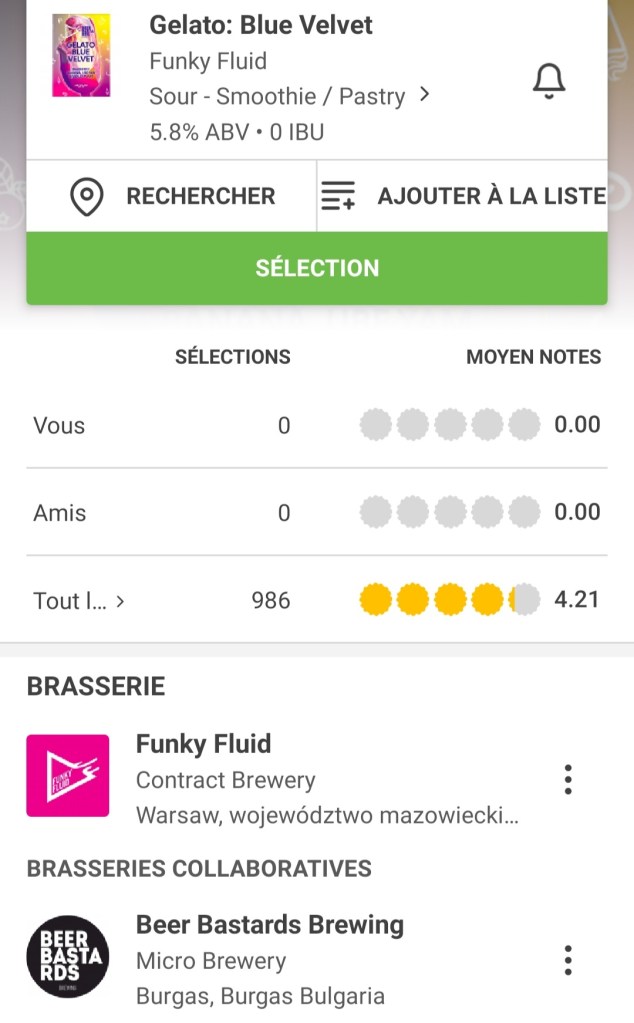Open Gelato Blue Velvet label image
Image resolution: width=634 pixels, height=1023 pixels.
(81, 55)
